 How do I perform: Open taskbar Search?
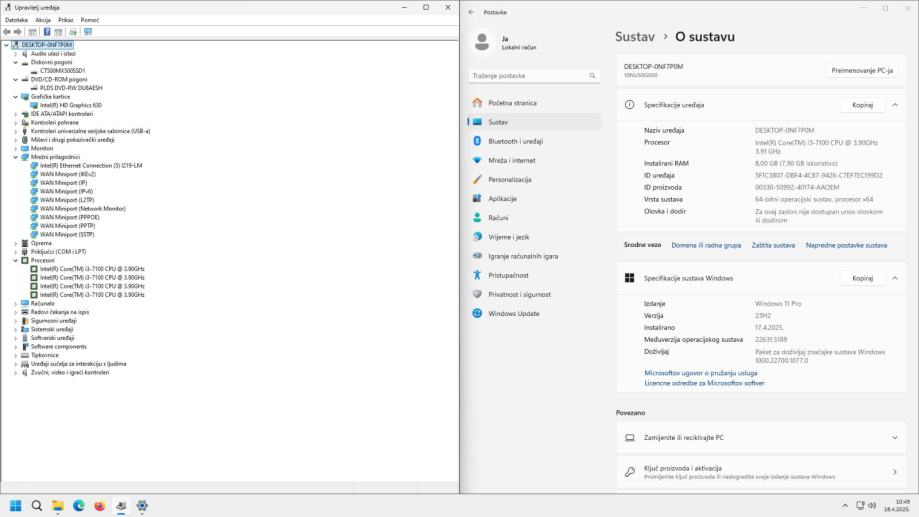36,506
